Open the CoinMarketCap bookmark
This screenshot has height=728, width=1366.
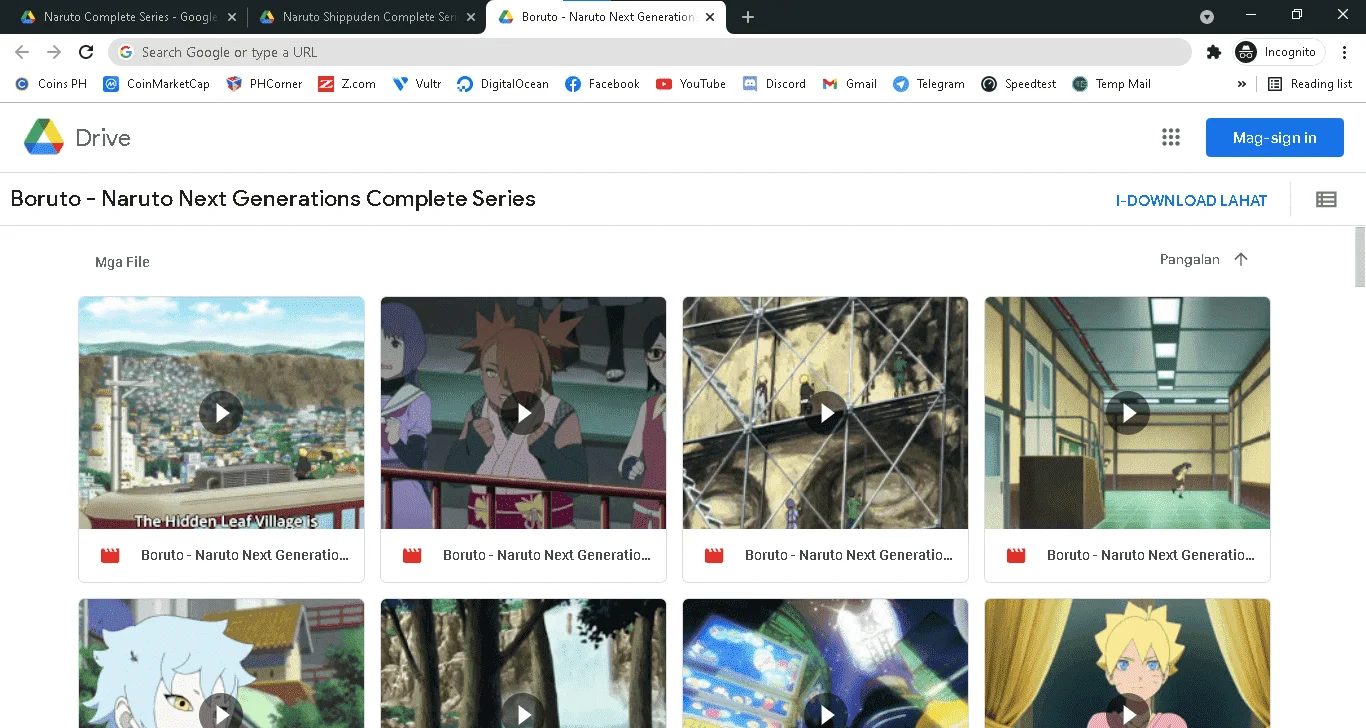click(157, 84)
